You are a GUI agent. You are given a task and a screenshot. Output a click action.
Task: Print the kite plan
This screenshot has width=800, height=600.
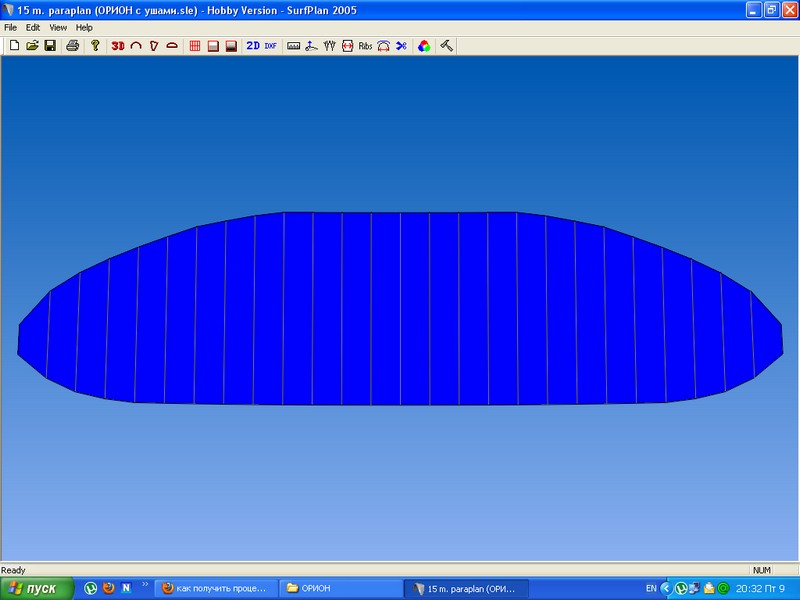click(73, 46)
